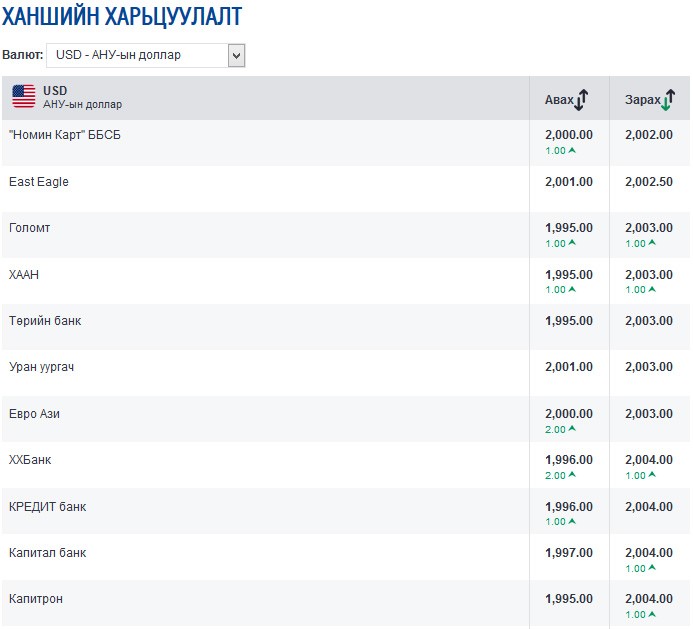Click ХХБанк buy change 2.00 arrow
Image resolution: width=693 pixels, height=629 pixels.
pyautogui.click(x=572, y=475)
